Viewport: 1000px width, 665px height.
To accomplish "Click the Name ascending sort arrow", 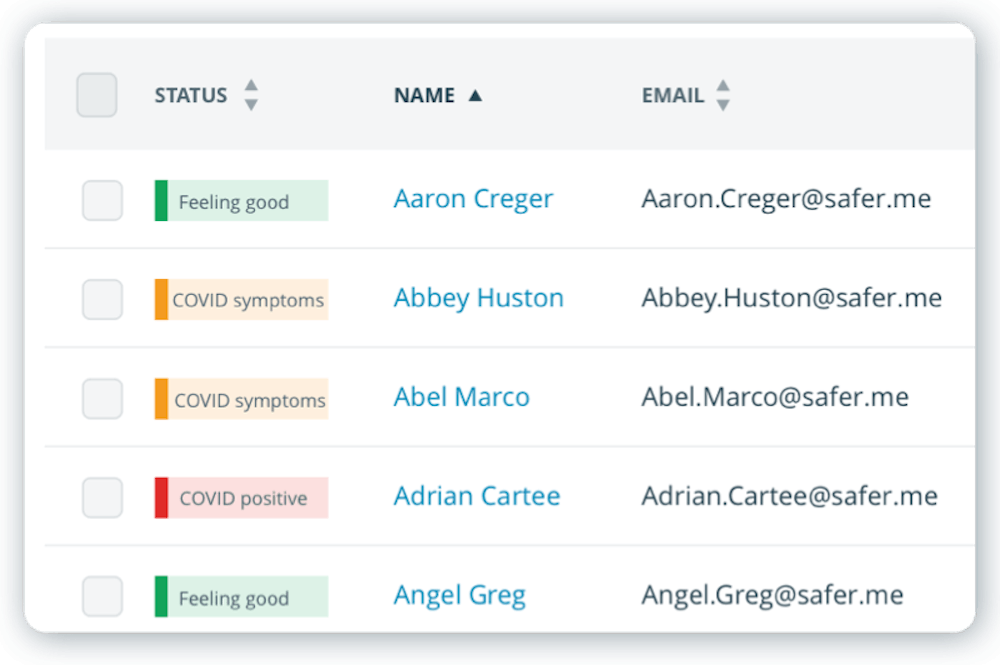I will click(x=475, y=96).
